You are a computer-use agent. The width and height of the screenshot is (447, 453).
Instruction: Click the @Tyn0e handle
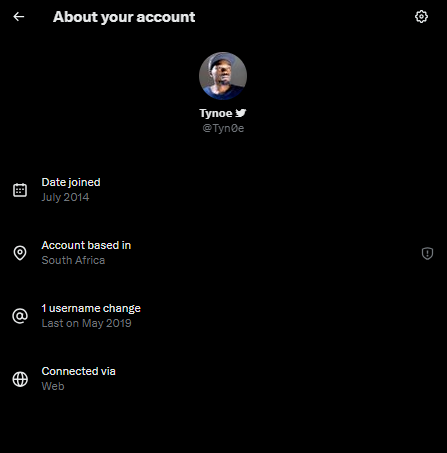pyautogui.click(x=223, y=128)
